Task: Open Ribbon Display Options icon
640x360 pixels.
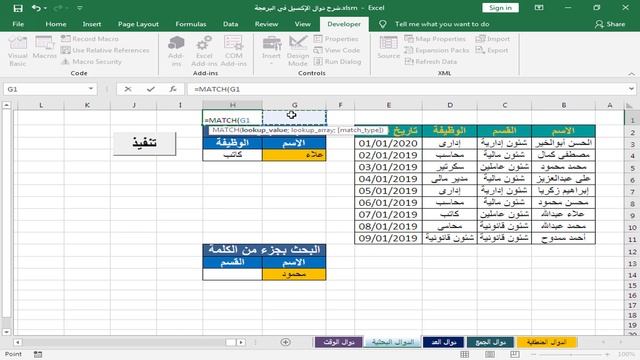Action: pos(539,8)
